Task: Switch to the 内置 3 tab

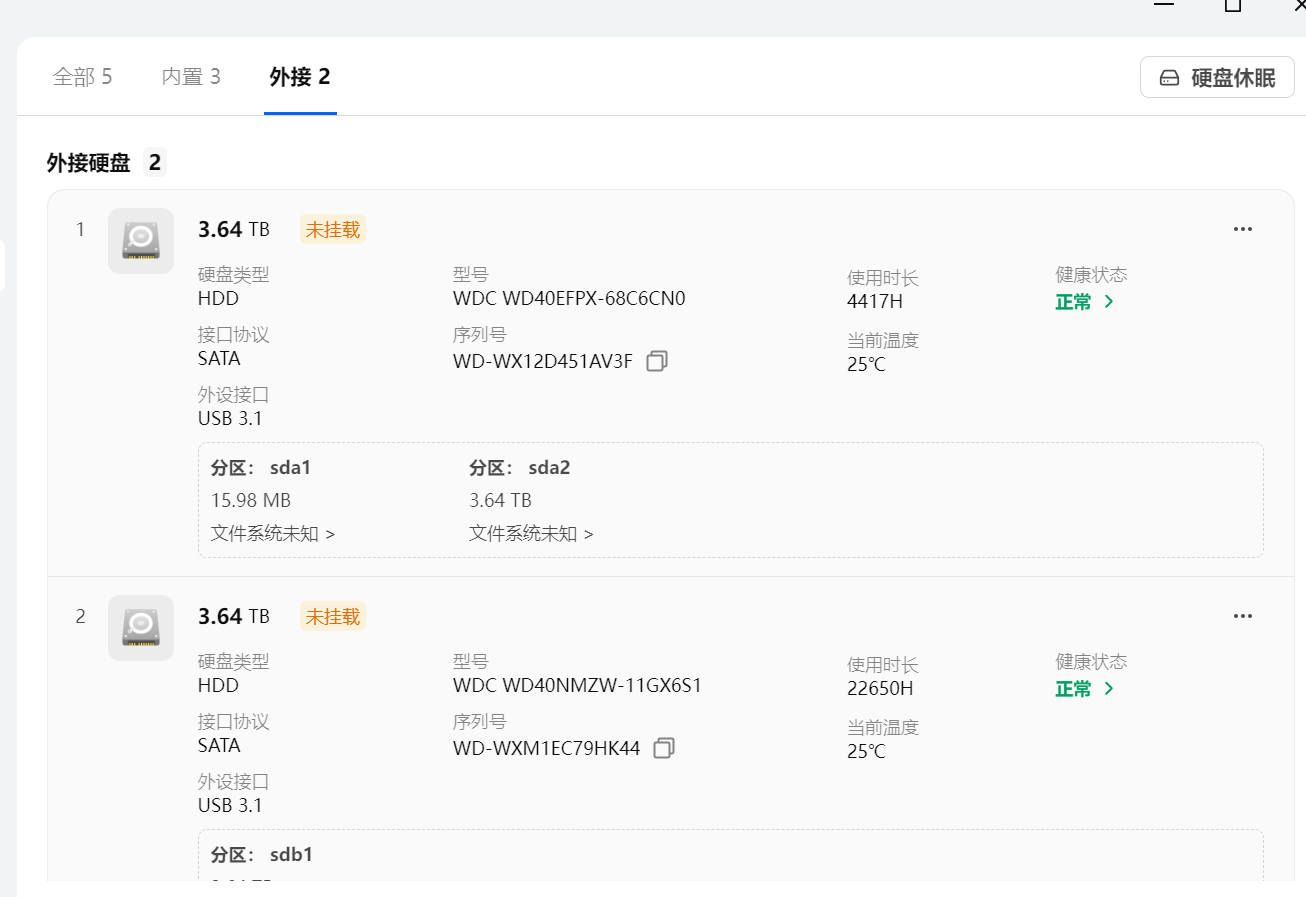Action: 191,77
